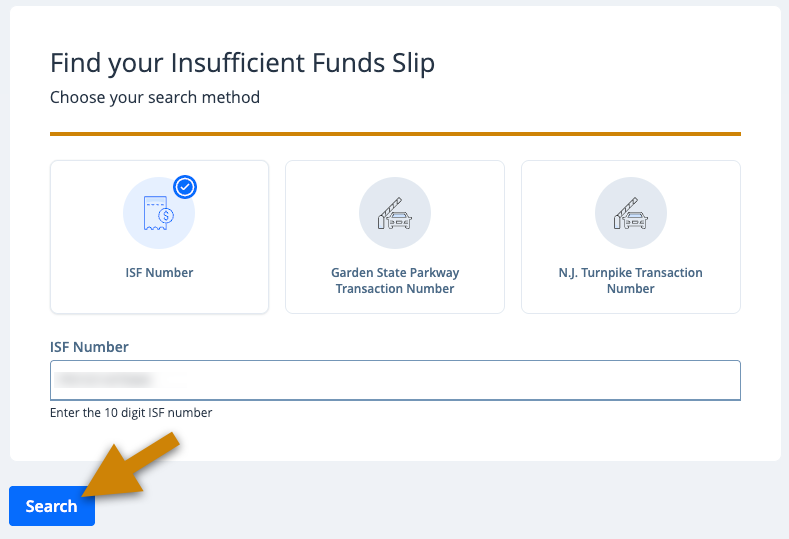Screen dimensions: 789x539
Task: Click the bold ISF Number field label
Action: coord(89,347)
